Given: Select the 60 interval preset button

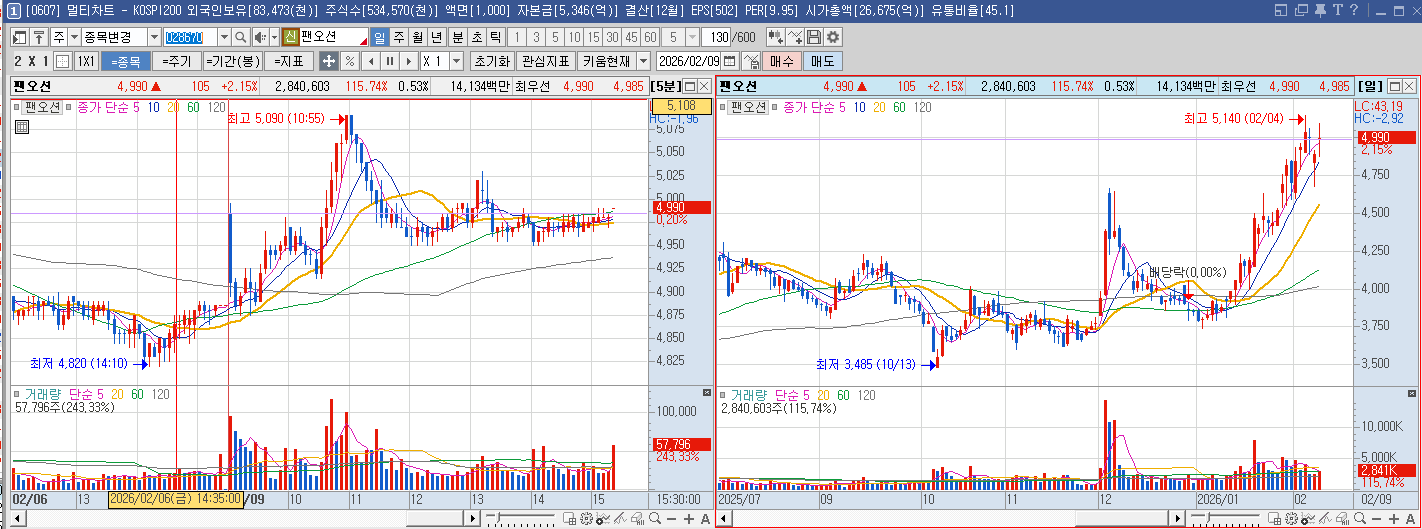Looking at the screenshot, I should [650, 37].
